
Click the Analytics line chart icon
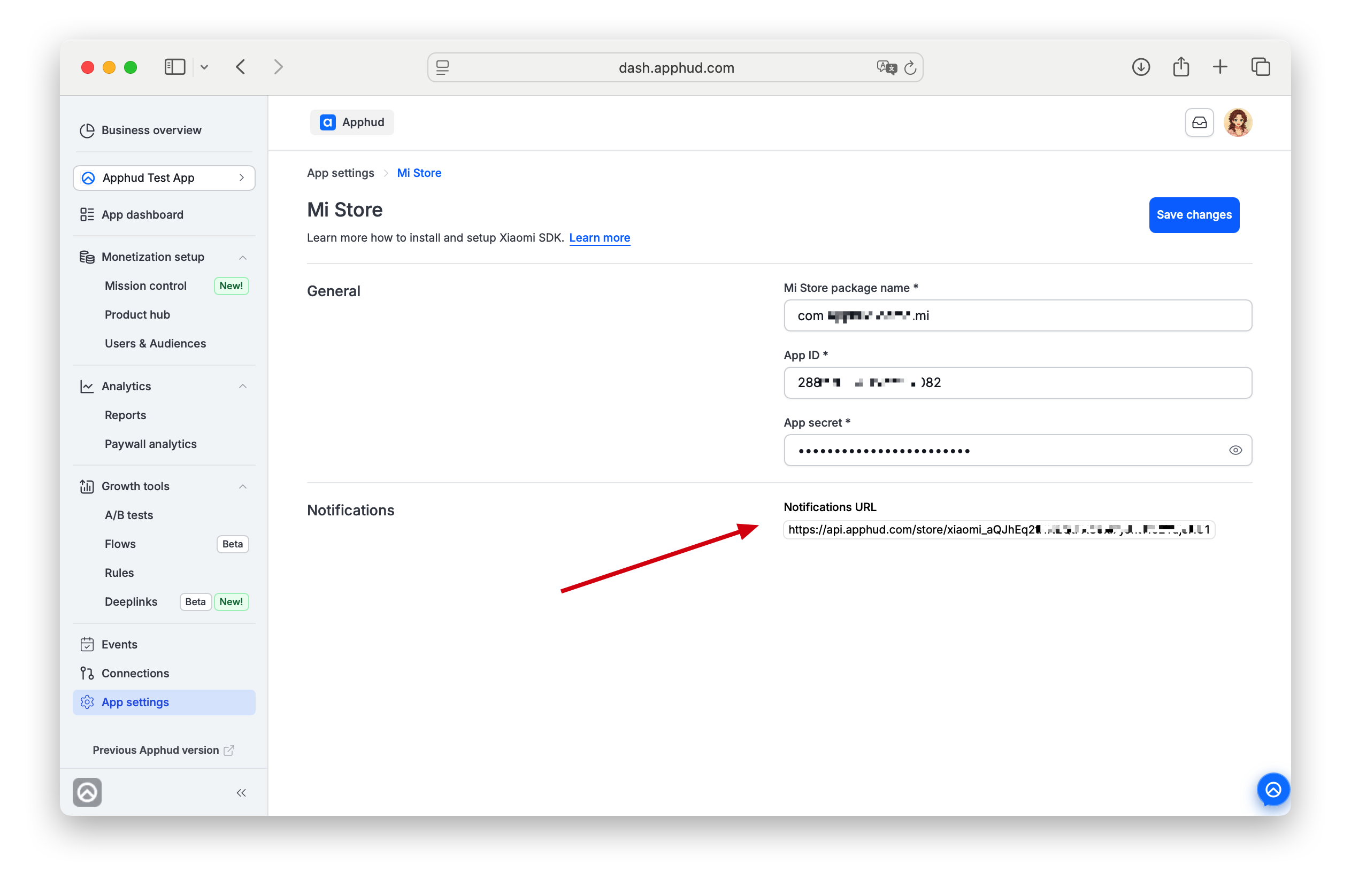(87, 387)
